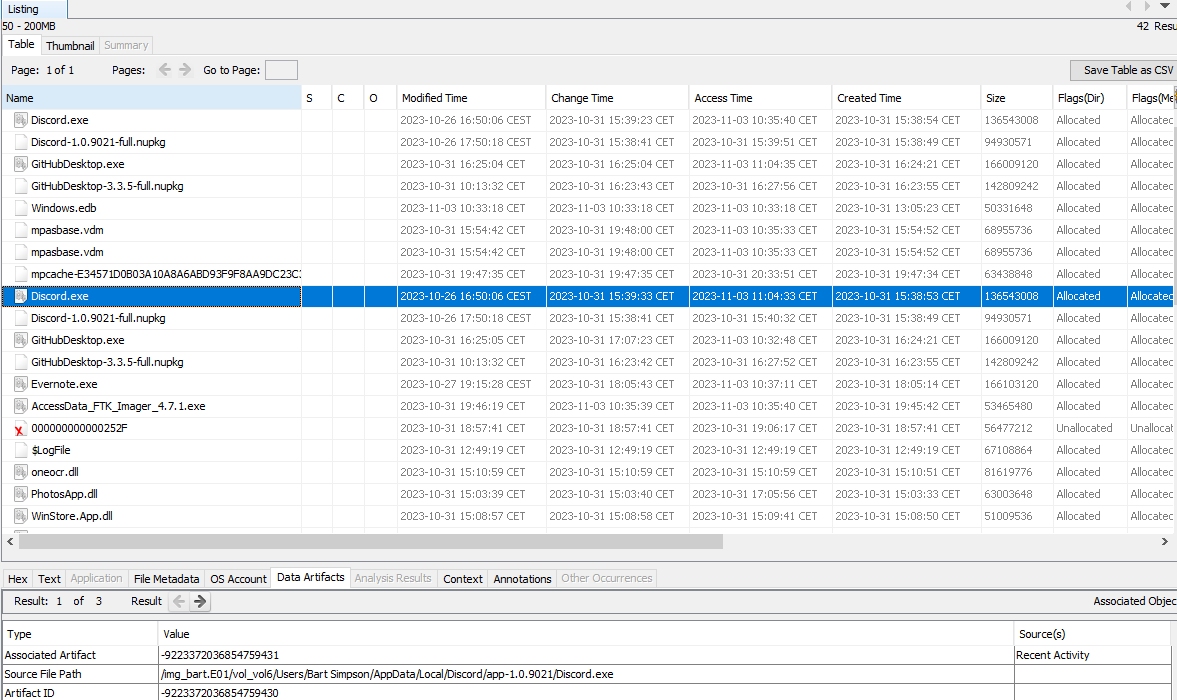The image size is (1177, 700).
Task: Click the Go to Page input box
Action: (x=281, y=70)
